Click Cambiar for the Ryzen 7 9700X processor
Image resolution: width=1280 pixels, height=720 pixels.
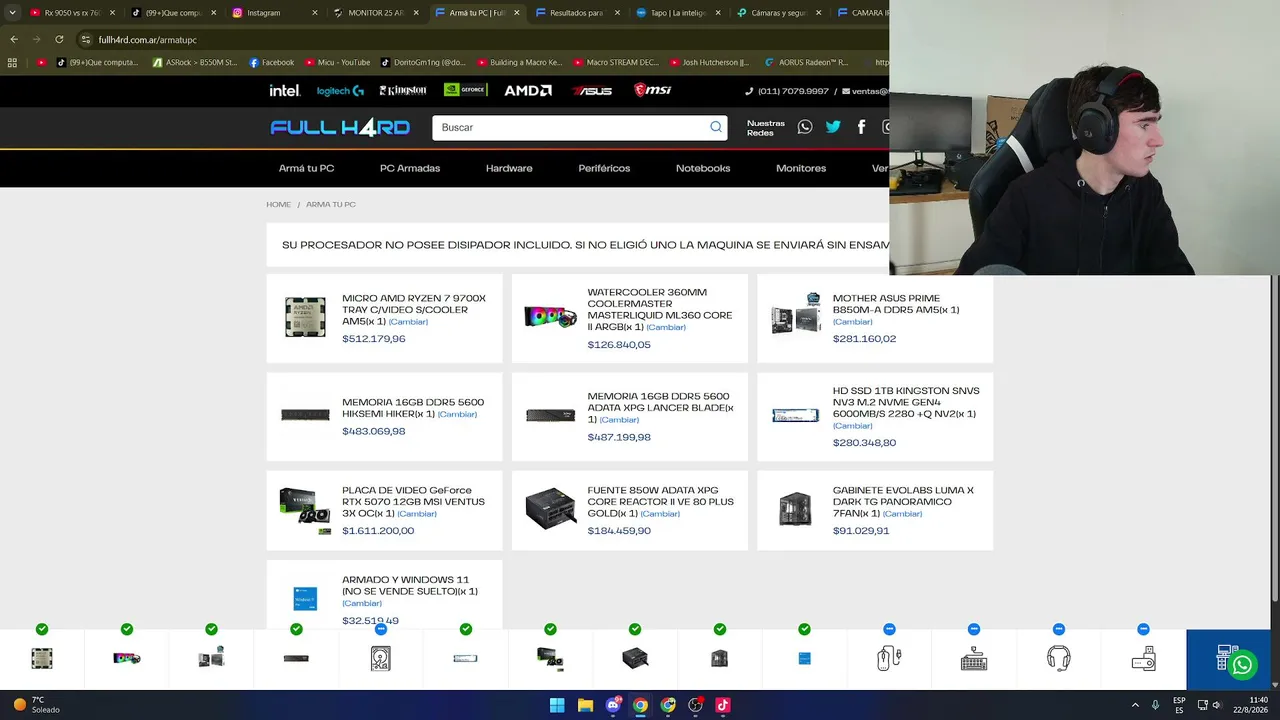tap(408, 322)
